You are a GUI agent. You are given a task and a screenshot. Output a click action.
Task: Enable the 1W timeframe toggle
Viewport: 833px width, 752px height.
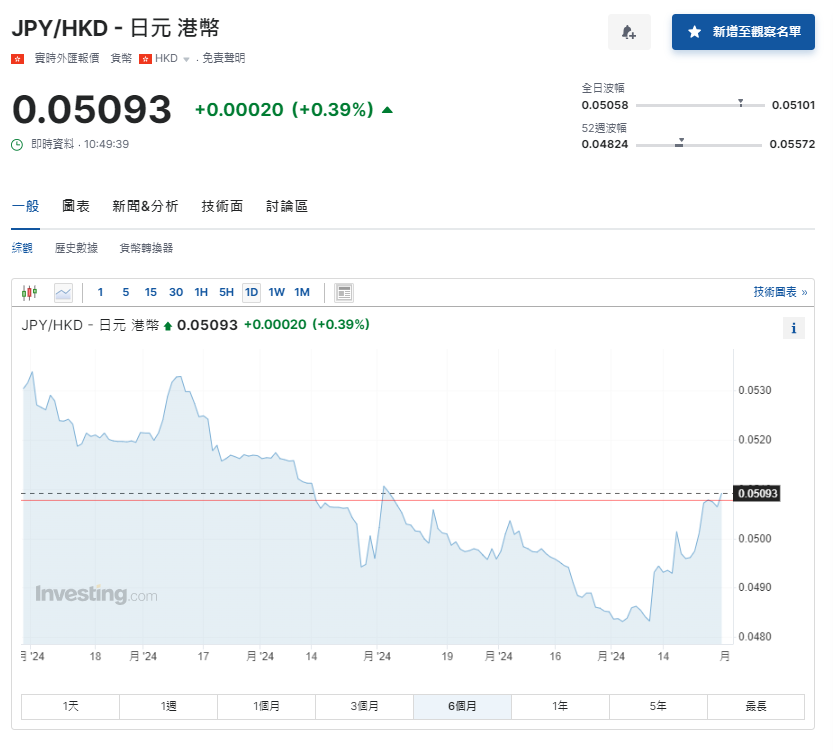pos(277,292)
